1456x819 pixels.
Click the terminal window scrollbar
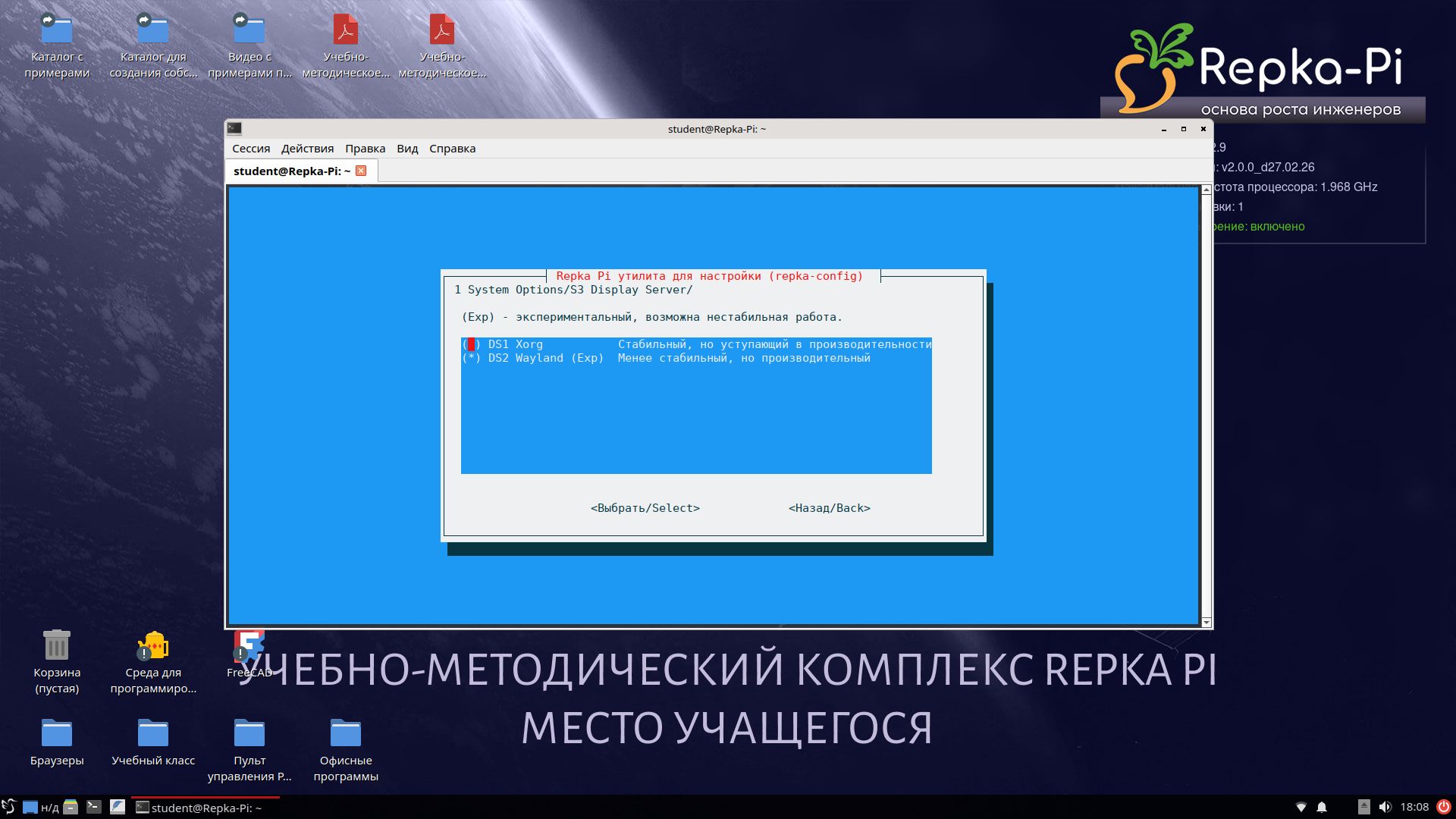pos(1207,402)
